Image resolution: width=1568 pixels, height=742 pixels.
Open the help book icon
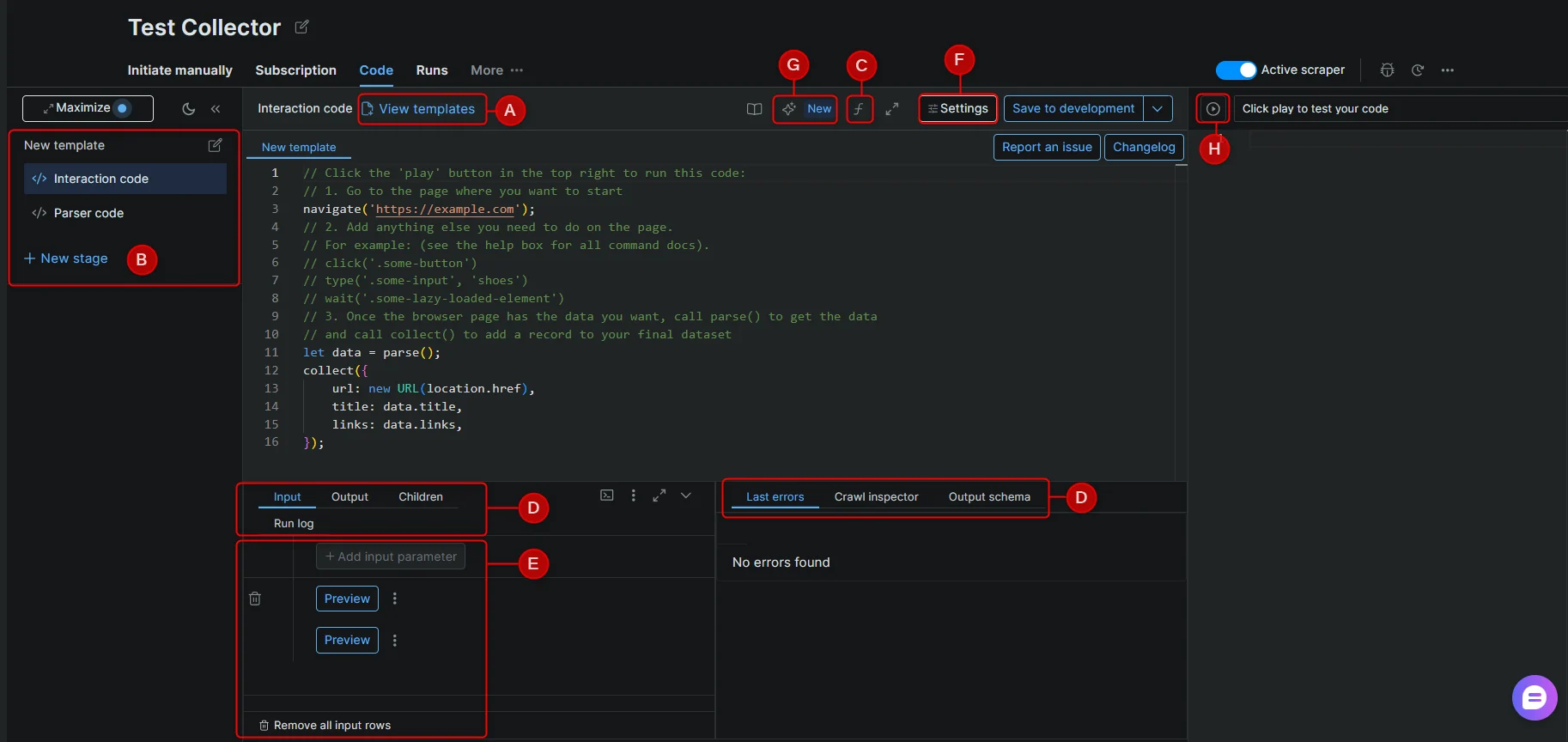pyautogui.click(x=754, y=109)
